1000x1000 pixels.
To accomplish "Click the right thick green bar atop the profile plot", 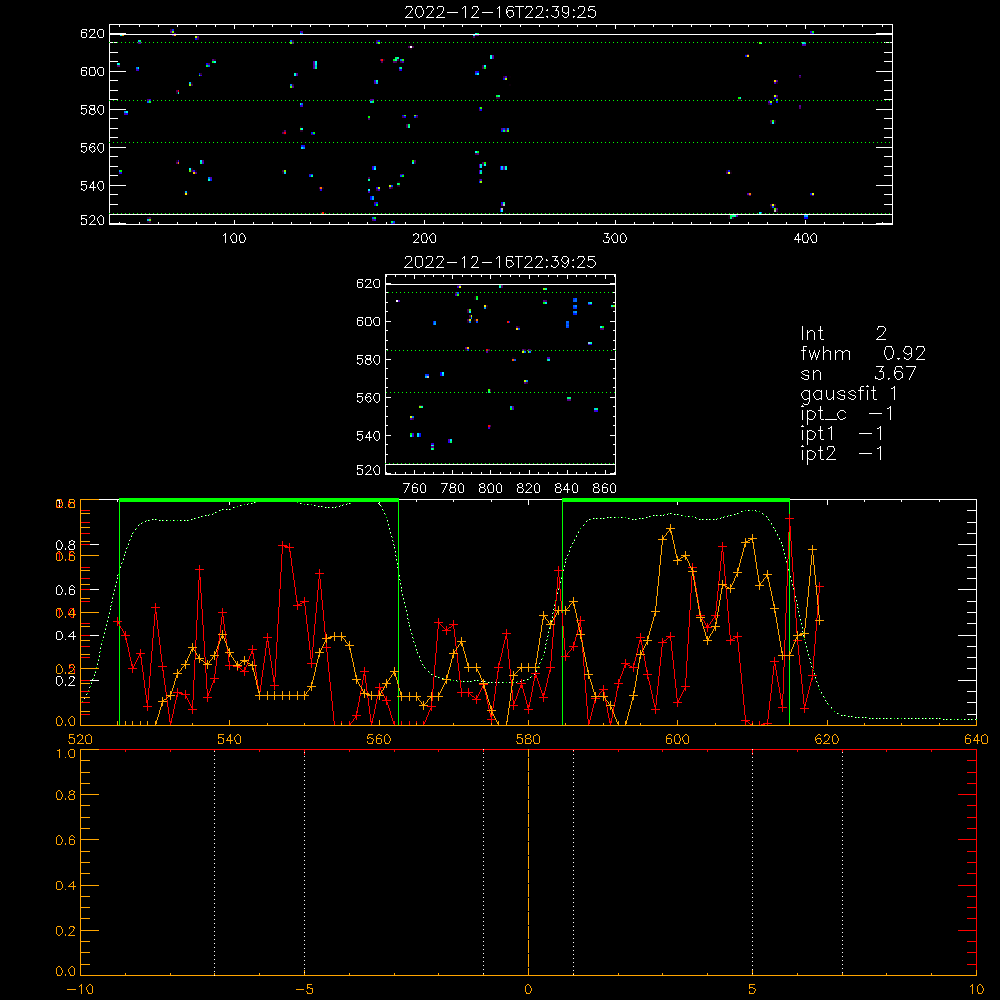I will pyautogui.click(x=676, y=500).
